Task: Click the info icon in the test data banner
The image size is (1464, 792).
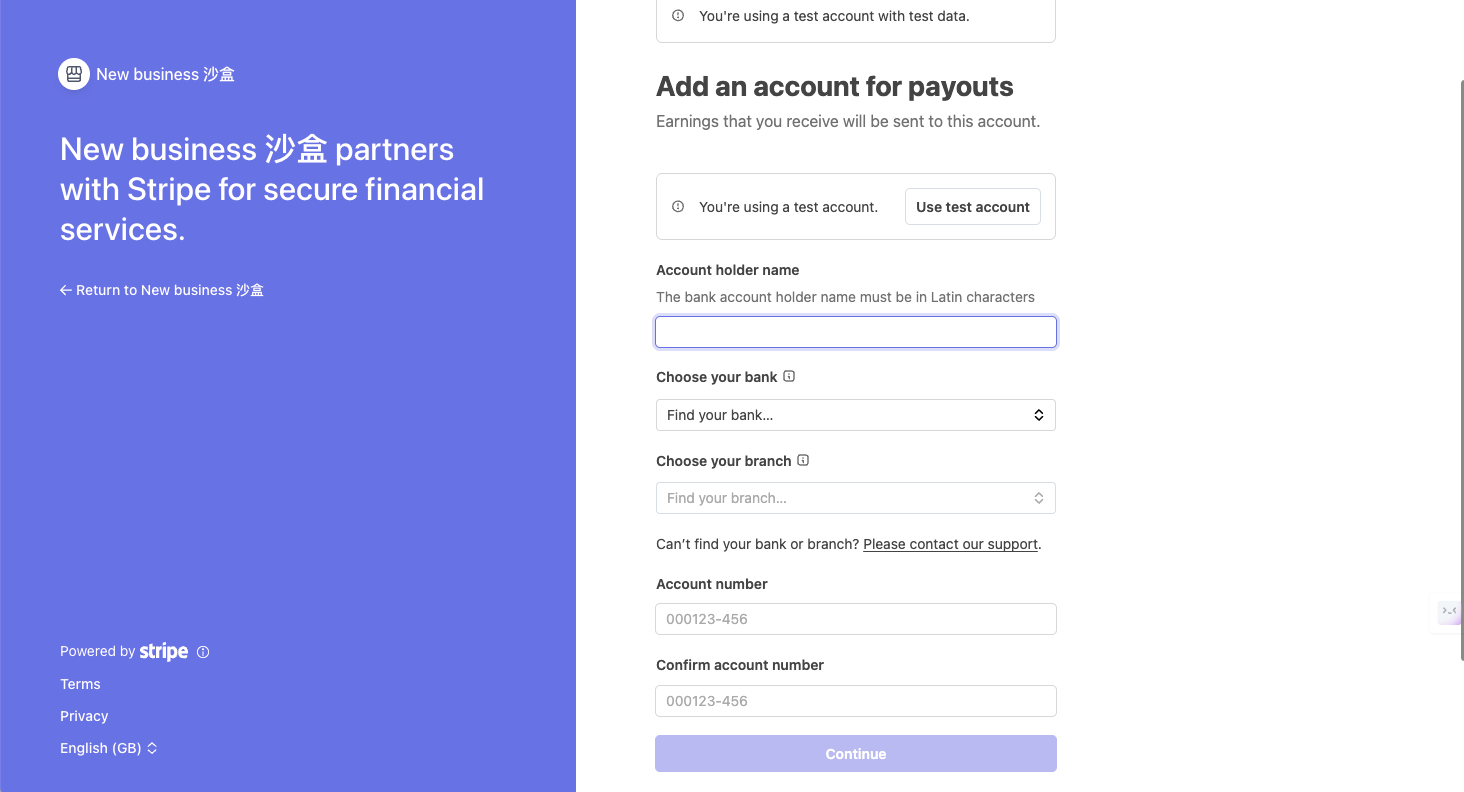Action: 678,16
